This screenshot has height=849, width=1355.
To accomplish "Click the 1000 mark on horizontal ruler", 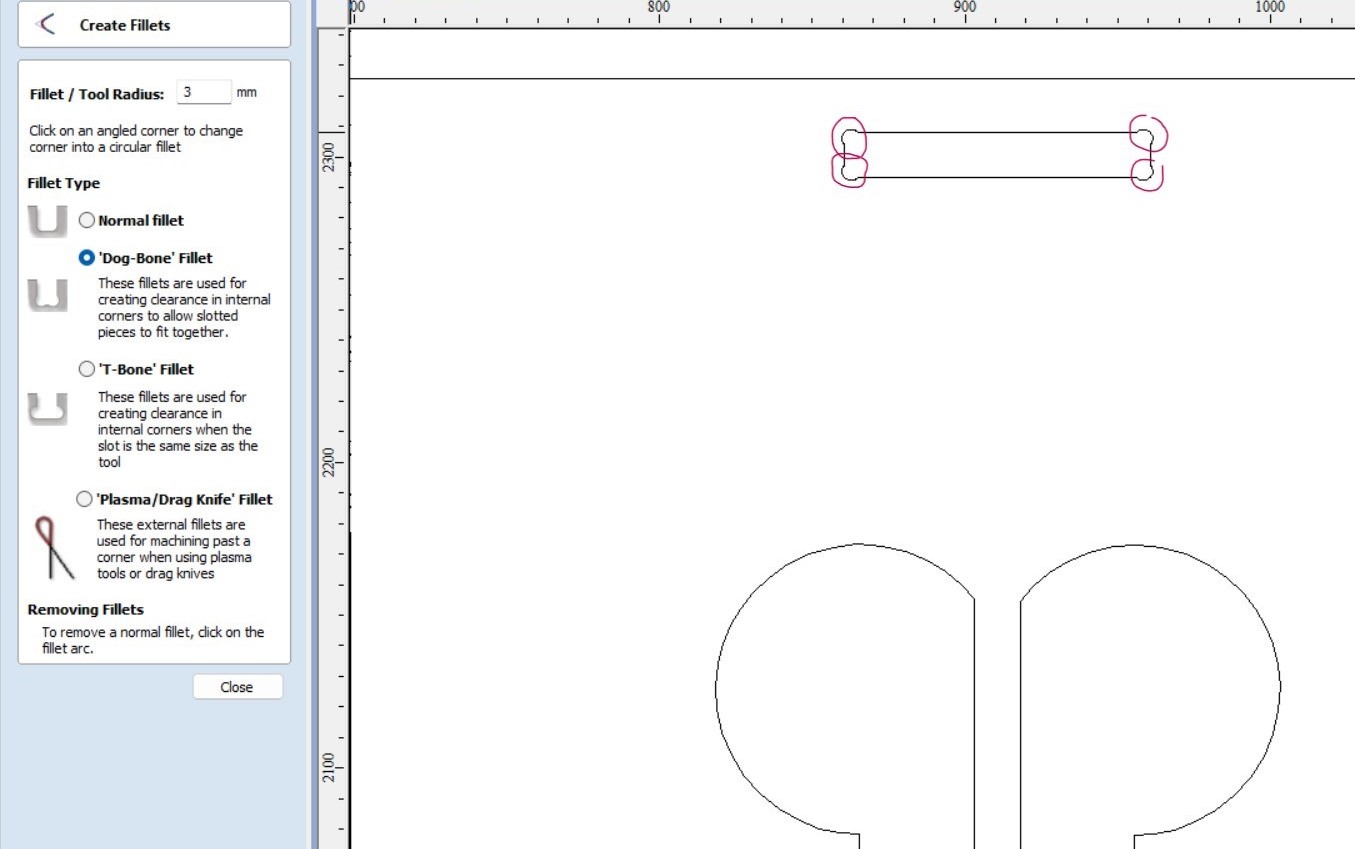I will 1269,8.
